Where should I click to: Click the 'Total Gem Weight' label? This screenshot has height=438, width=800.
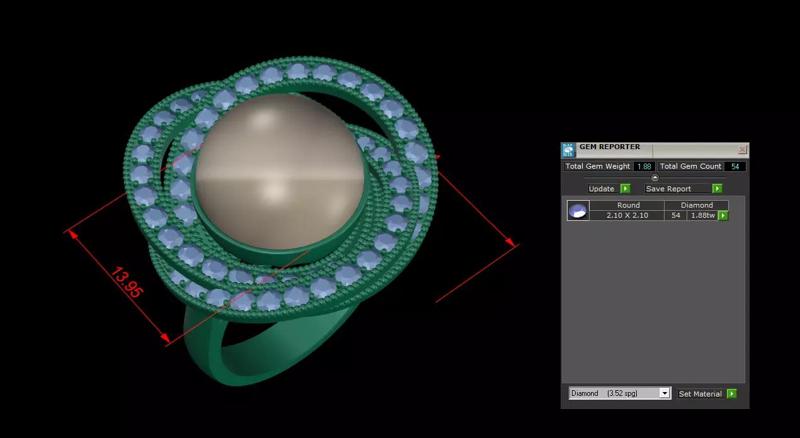coord(597,166)
